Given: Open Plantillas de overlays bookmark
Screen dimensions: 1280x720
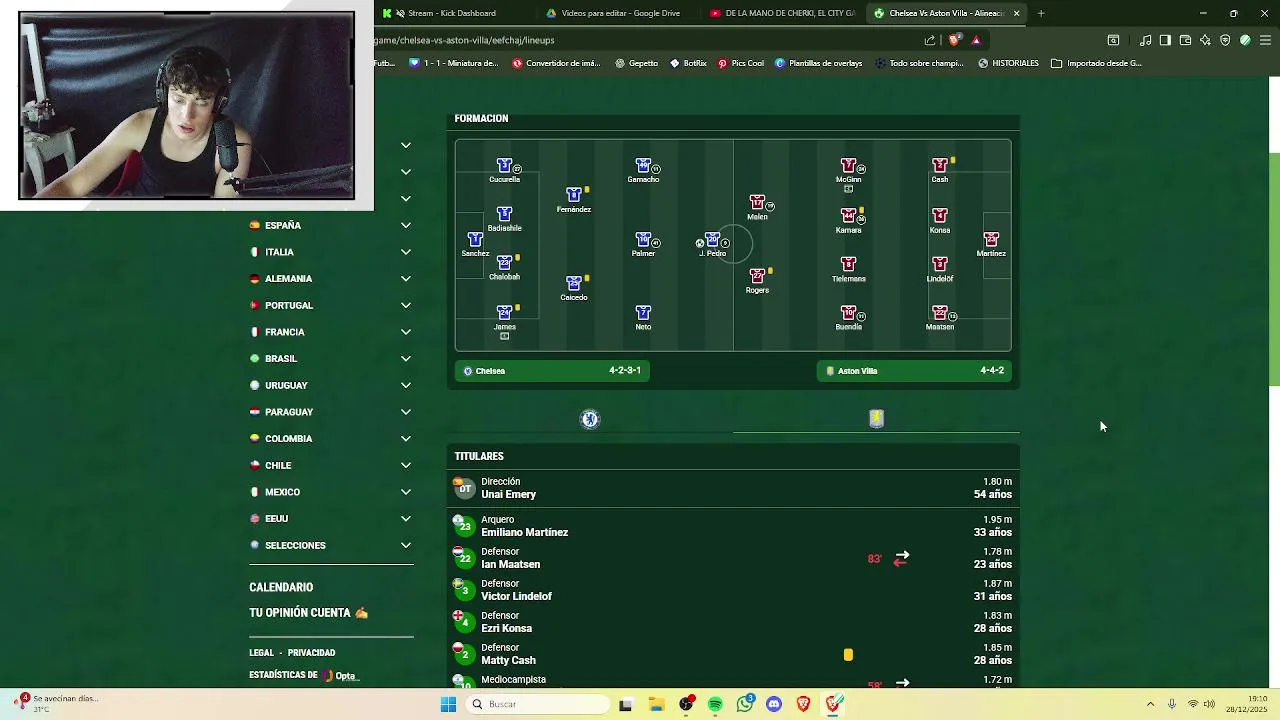Looking at the screenshot, I should [x=818, y=63].
